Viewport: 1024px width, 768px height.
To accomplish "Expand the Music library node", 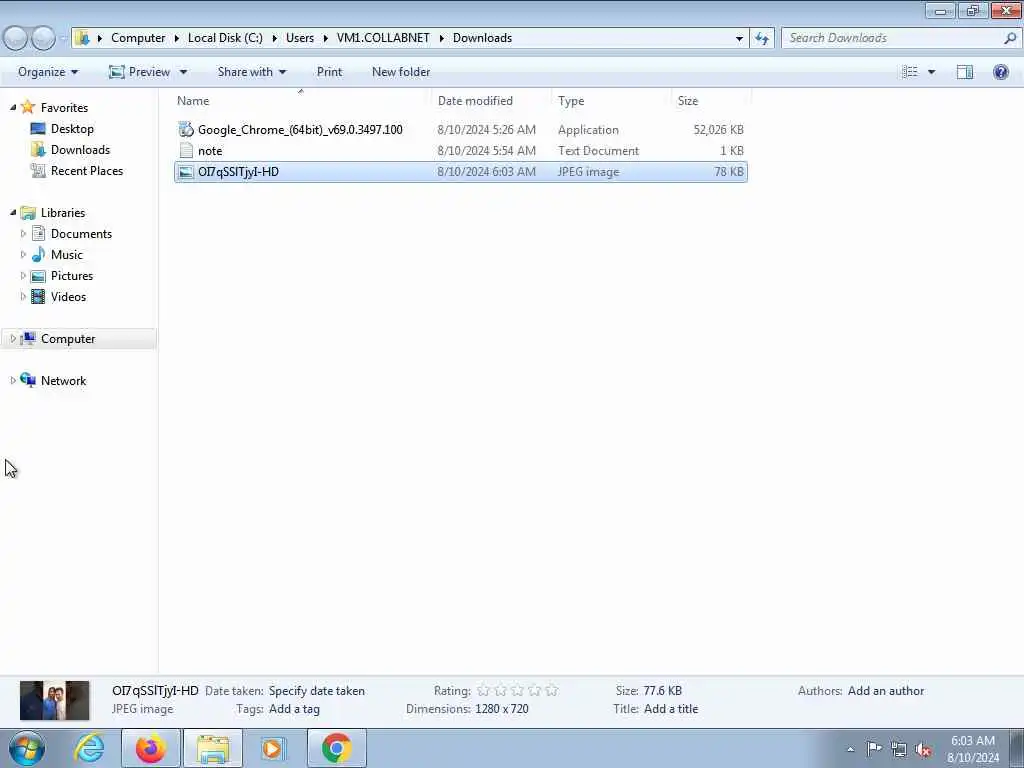I will (24, 254).
